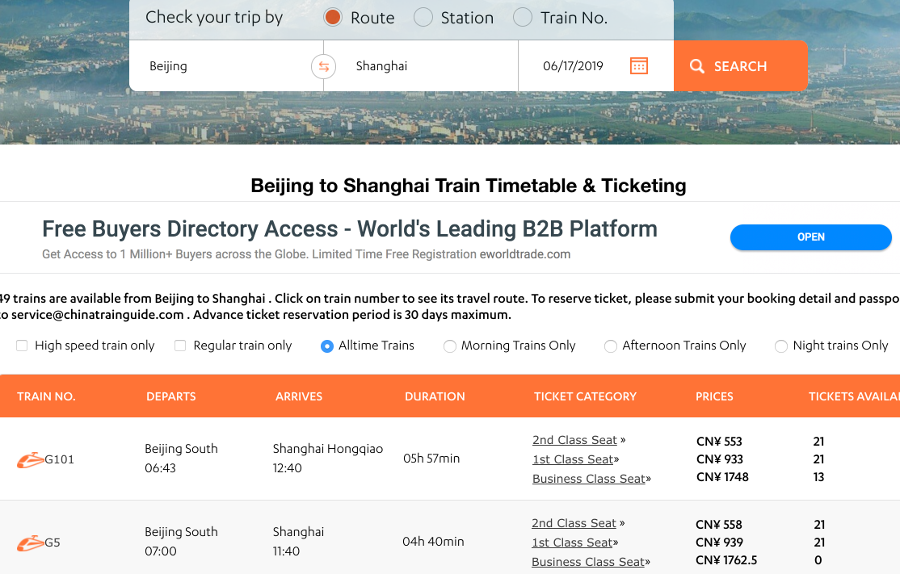Click the orange SEARCH button

pos(740,66)
